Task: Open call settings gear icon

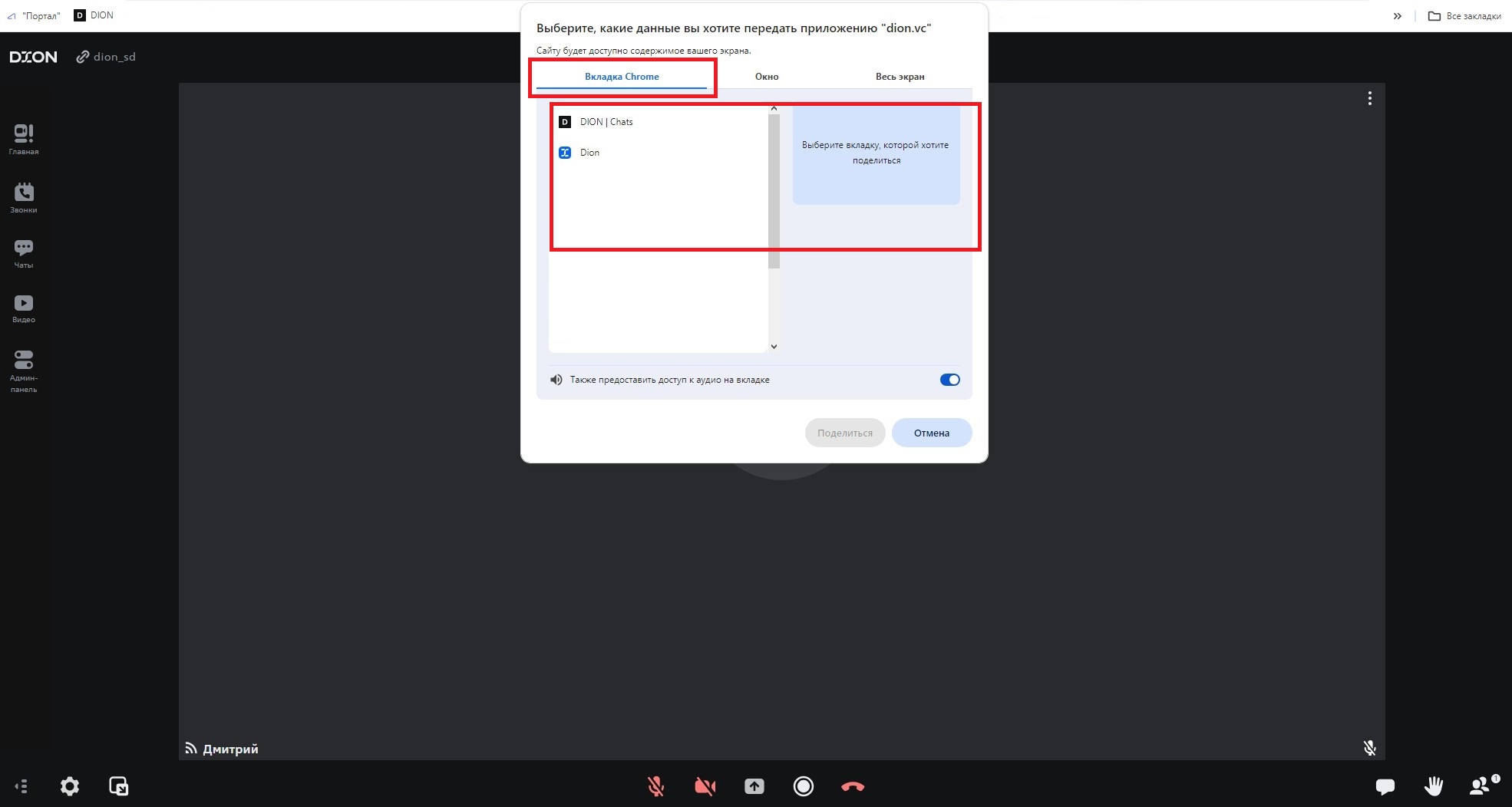Action: [x=70, y=786]
